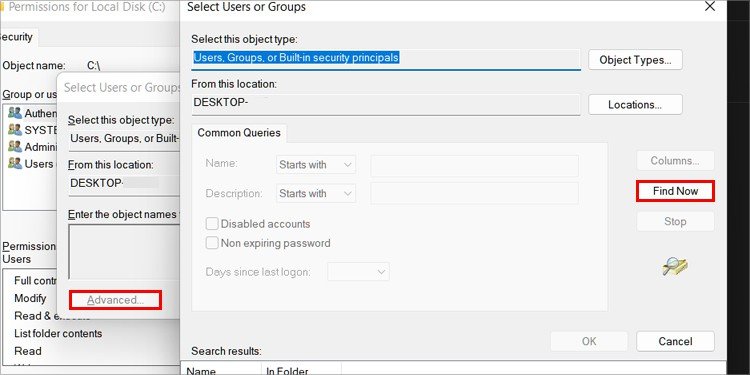Tick the Non expiring password checkbox
The width and height of the screenshot is (750, 375).
coord(212,243)
